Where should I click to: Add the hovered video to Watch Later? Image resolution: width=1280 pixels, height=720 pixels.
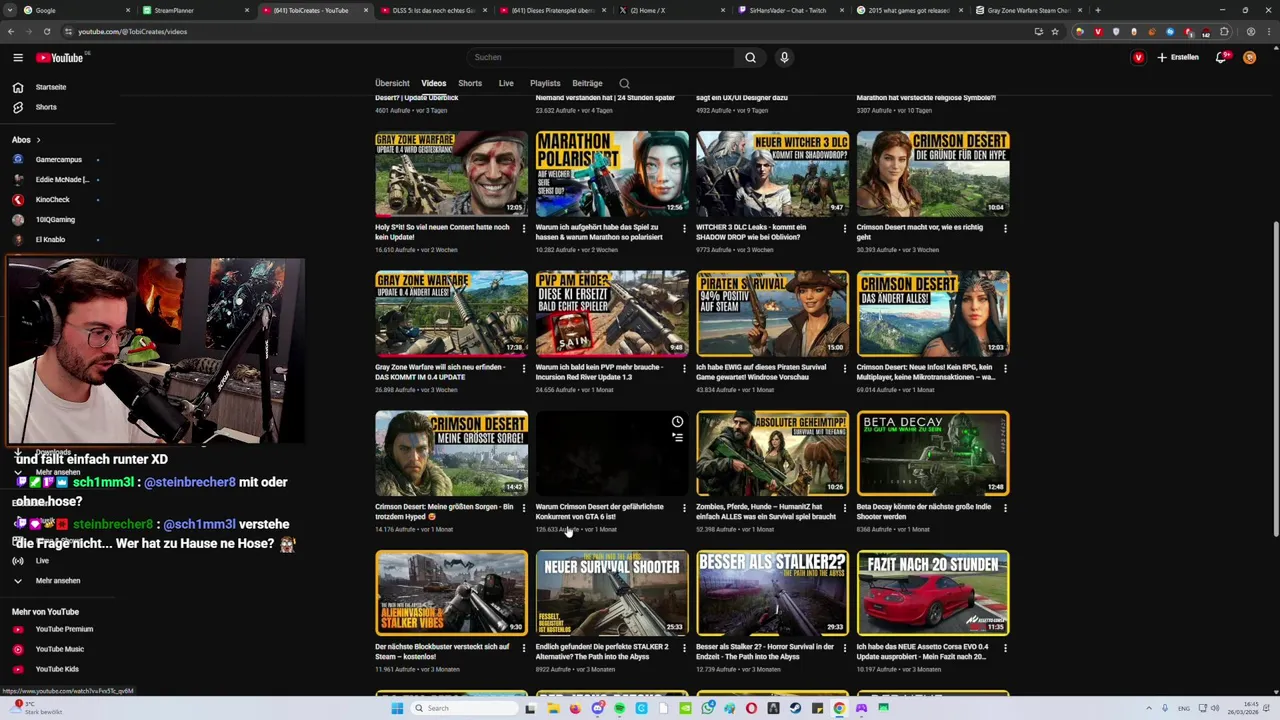677,422
